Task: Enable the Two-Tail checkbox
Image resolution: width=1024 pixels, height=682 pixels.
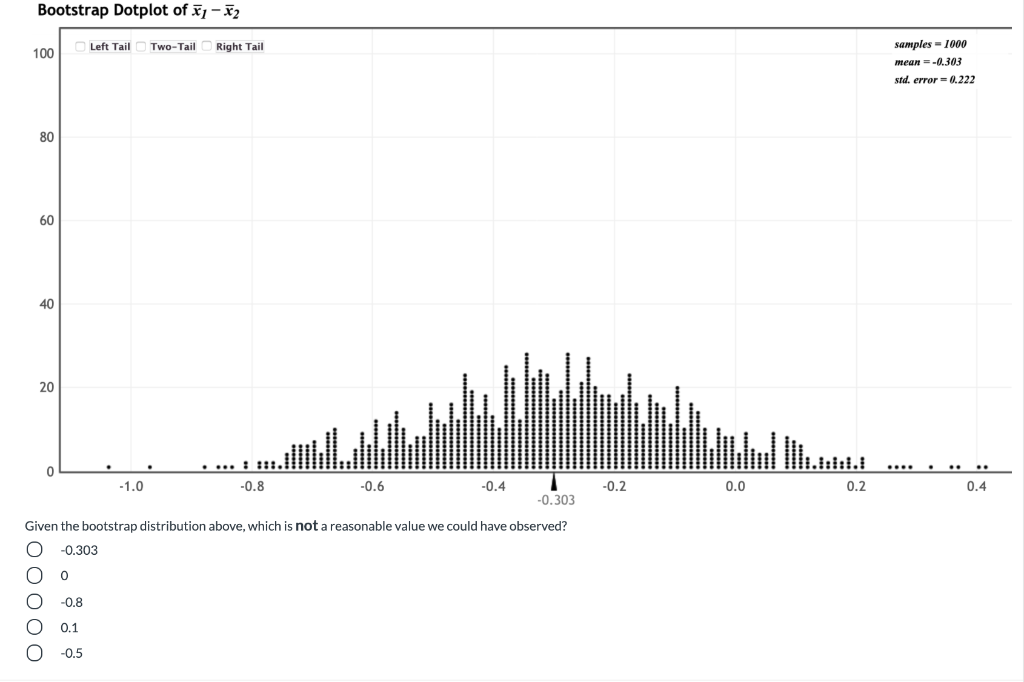Action: 140,46
